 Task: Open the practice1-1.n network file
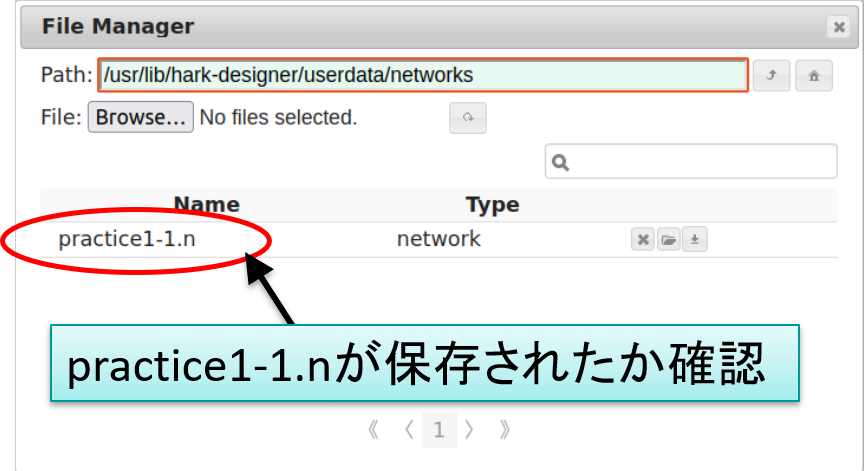668,240
